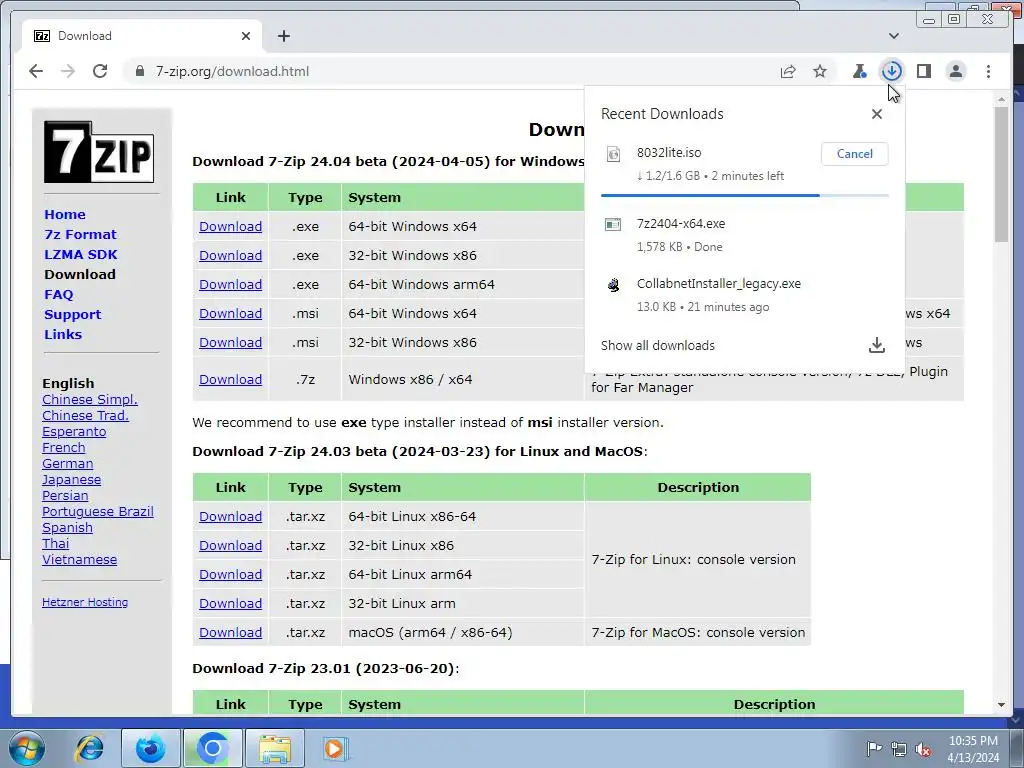Image resolution: width=1024 pixels, height=768 pixels.
Task: Download the .msi for 64-bit Windows x64
Action: click(231, 313)
